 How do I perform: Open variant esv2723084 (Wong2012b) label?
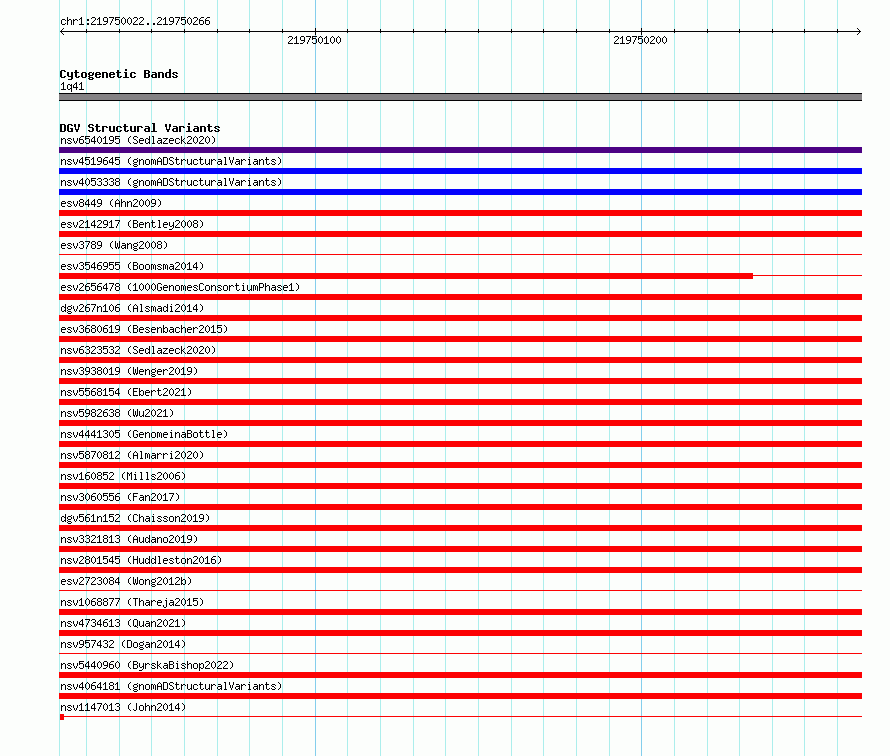click(x=126, y=581)
